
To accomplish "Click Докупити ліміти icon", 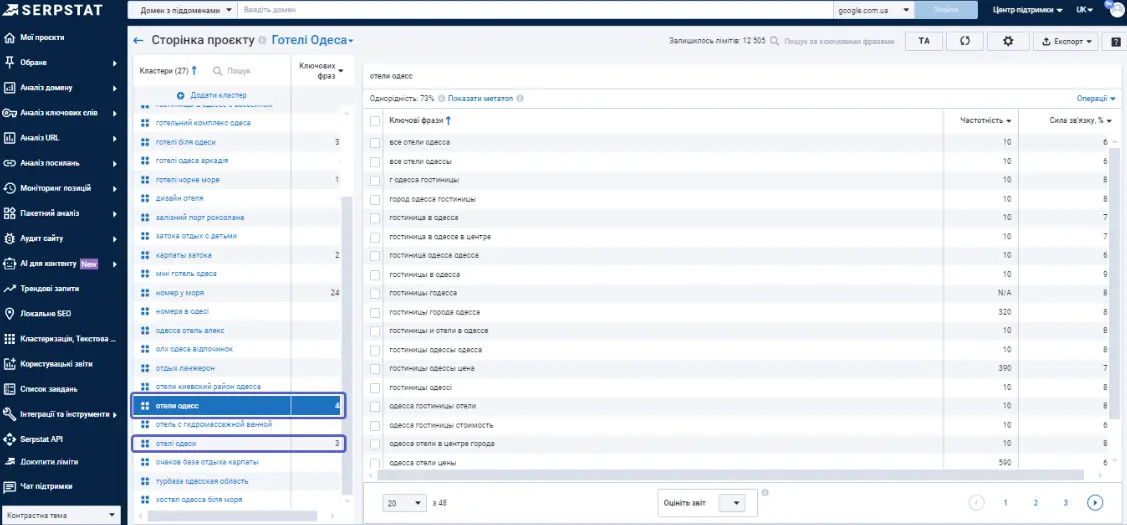I will tap(9, 462).
